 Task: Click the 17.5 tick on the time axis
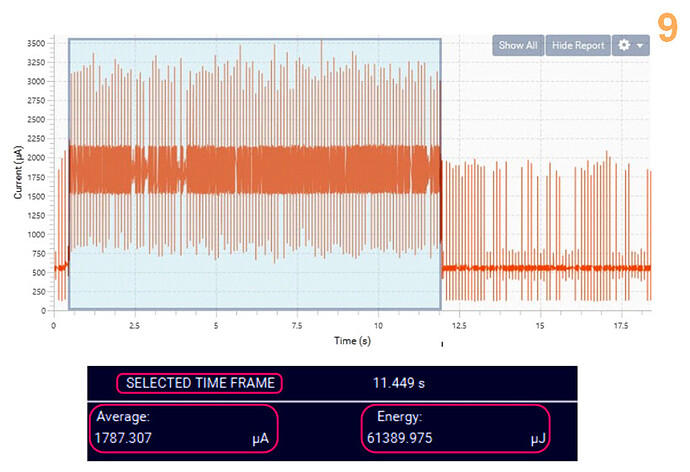[621, 325]
